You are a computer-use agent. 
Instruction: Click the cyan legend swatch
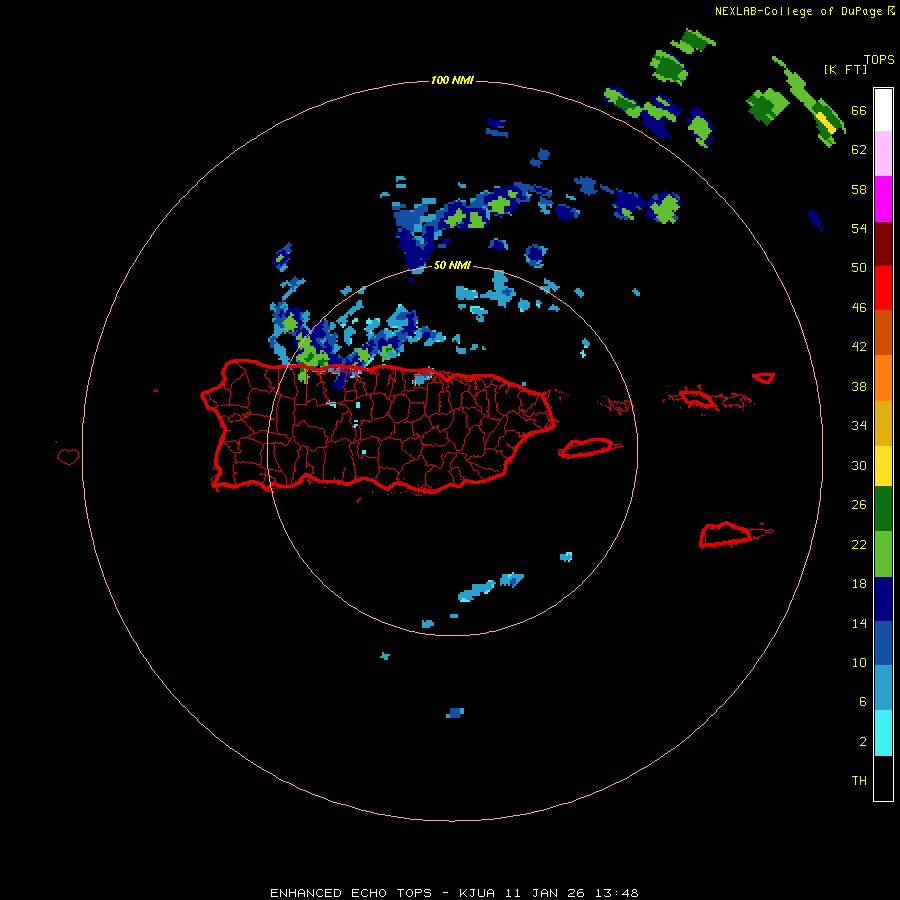tap(883, 733)
